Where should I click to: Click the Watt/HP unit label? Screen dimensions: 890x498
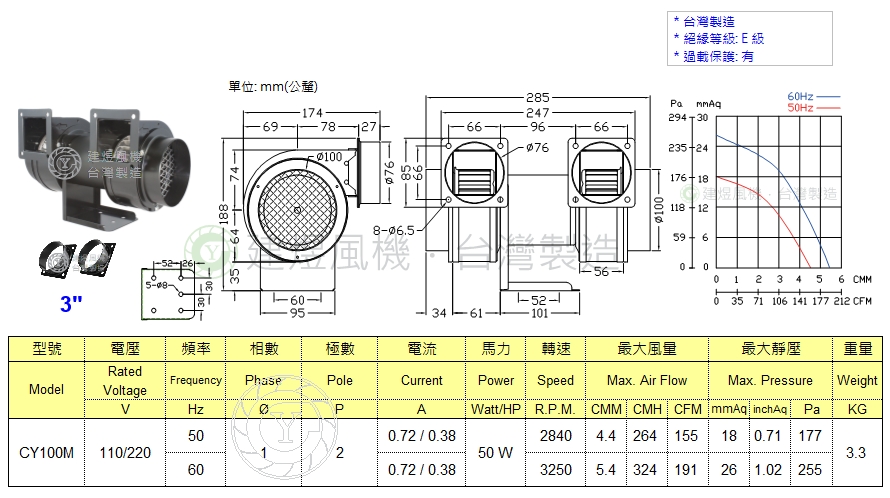(496, 409)
